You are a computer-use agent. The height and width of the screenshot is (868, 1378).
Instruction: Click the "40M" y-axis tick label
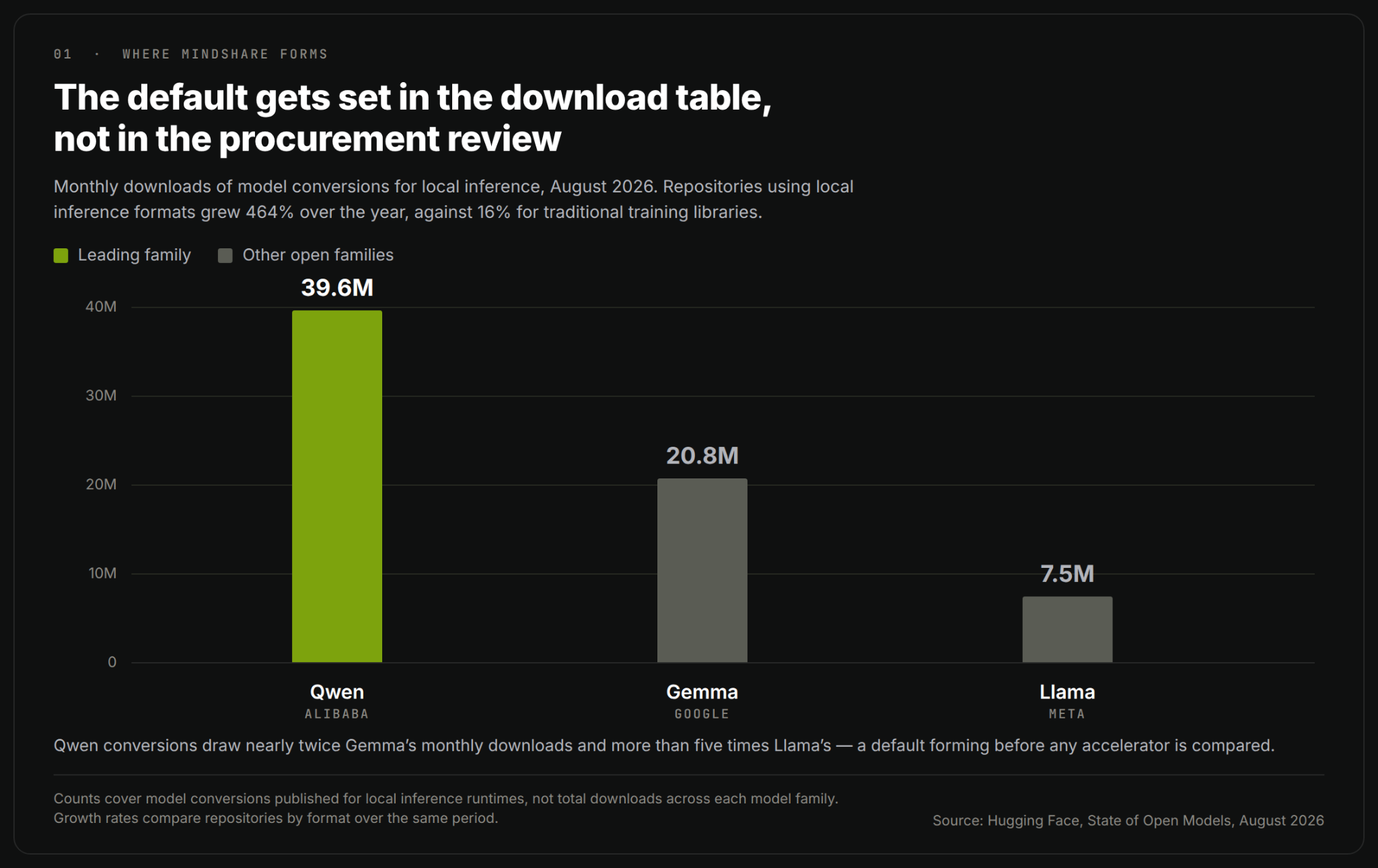coord(101,307)
